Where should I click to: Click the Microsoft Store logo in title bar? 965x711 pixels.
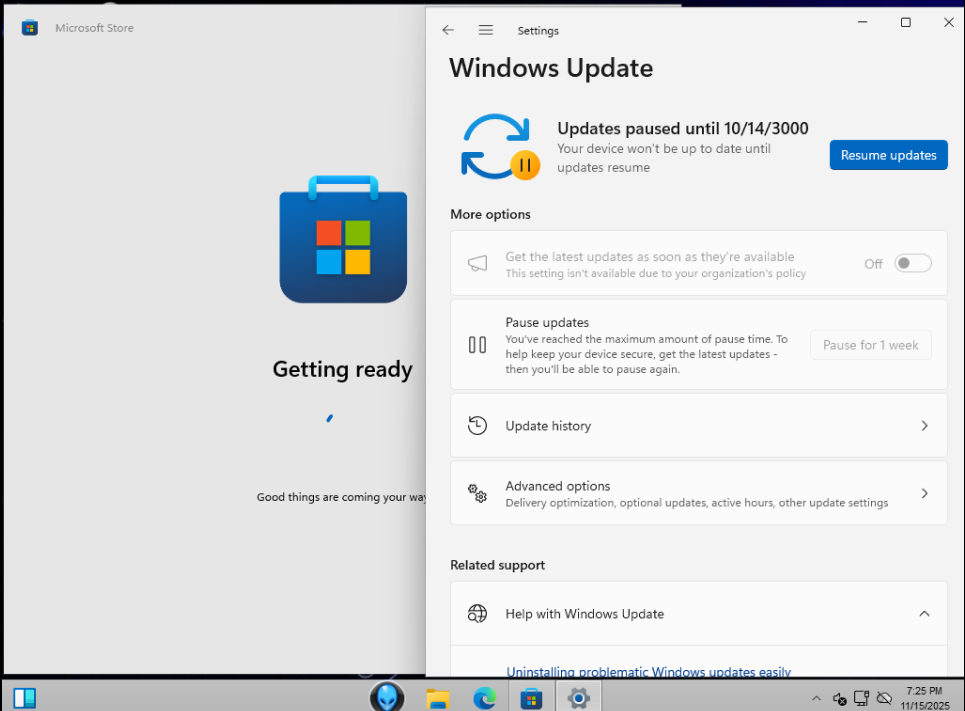[30, 28]
